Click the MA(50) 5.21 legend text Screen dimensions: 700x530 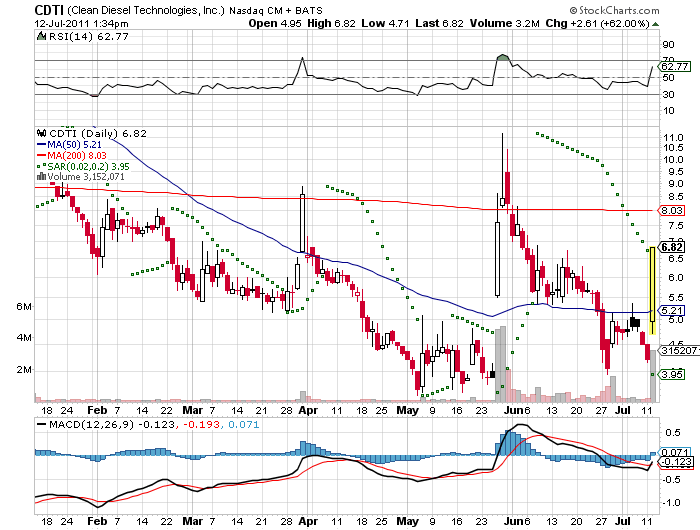75,145
